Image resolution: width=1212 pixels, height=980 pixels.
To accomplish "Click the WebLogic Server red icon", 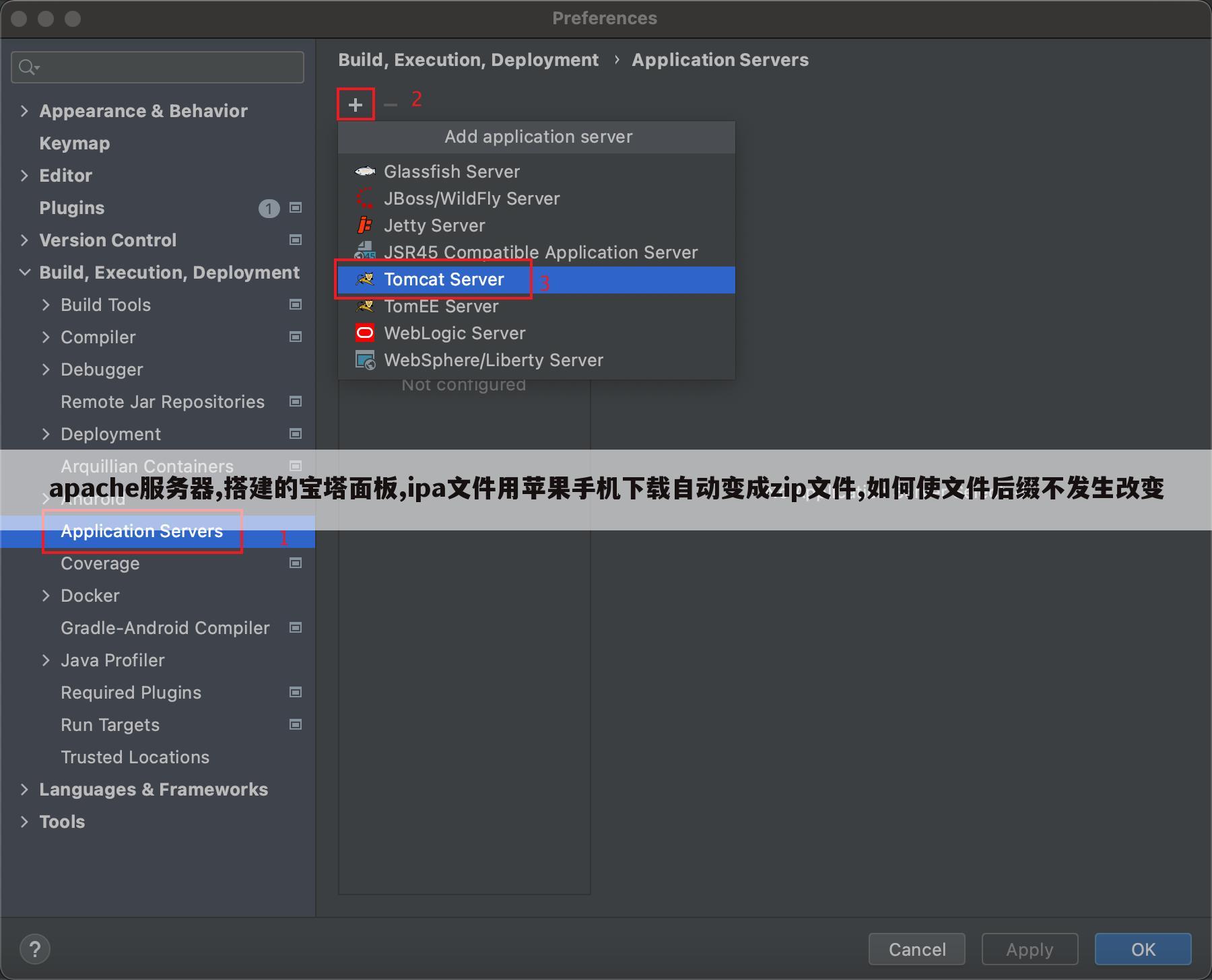I will pyautogui.click(x=364, y=333).
